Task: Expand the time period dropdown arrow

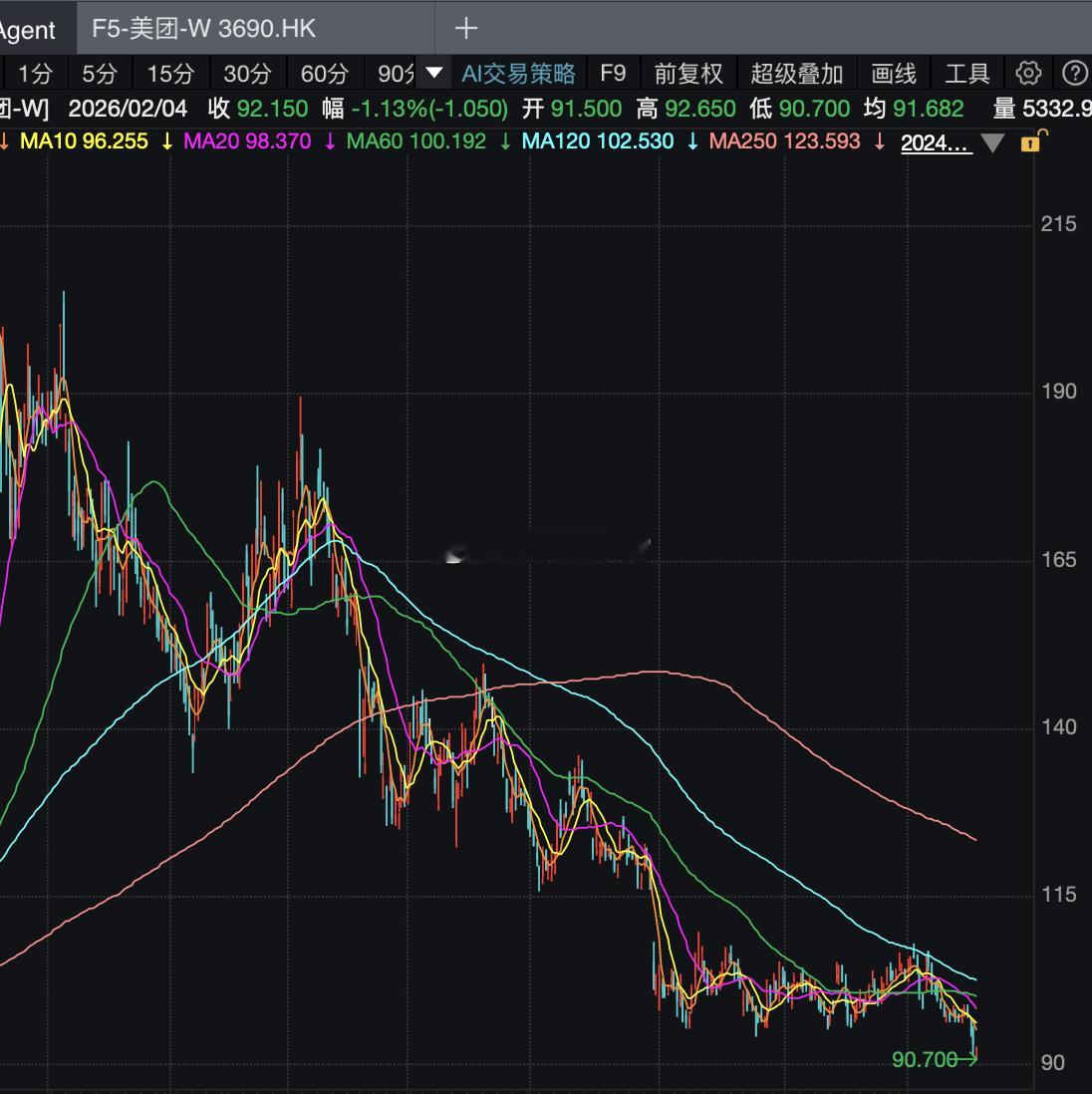Action: (433, 73)
